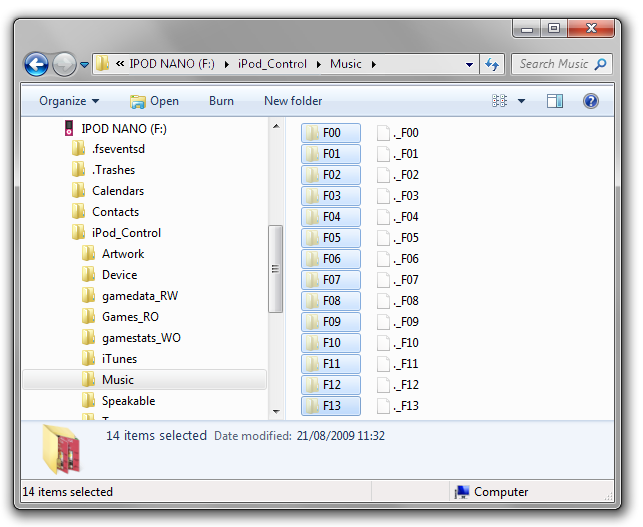
Task: Select the ._F06 file
Action: tap(398, 259)
